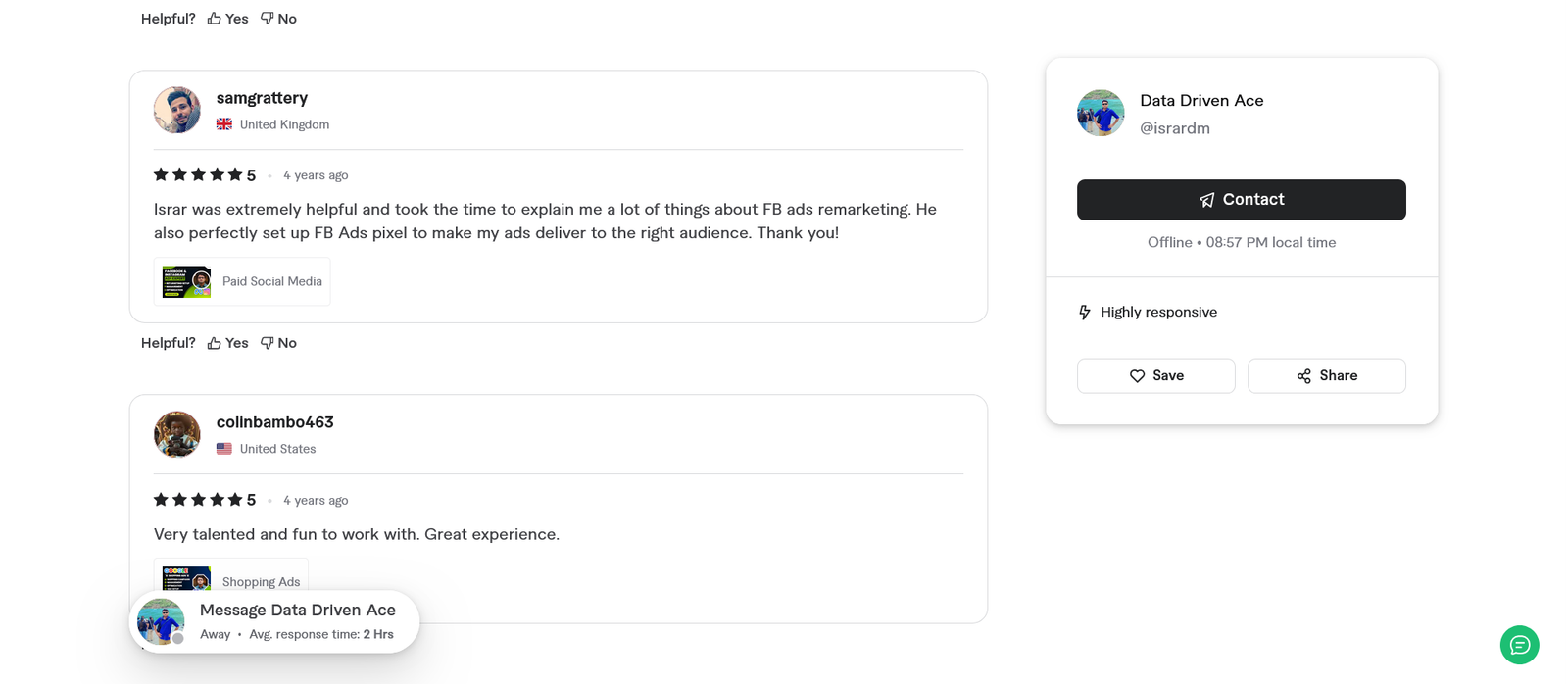This screenshot has height=684, width=1568.
Task: Click the thumbs up icon on samgrattery's review
Action: [214, 342]
